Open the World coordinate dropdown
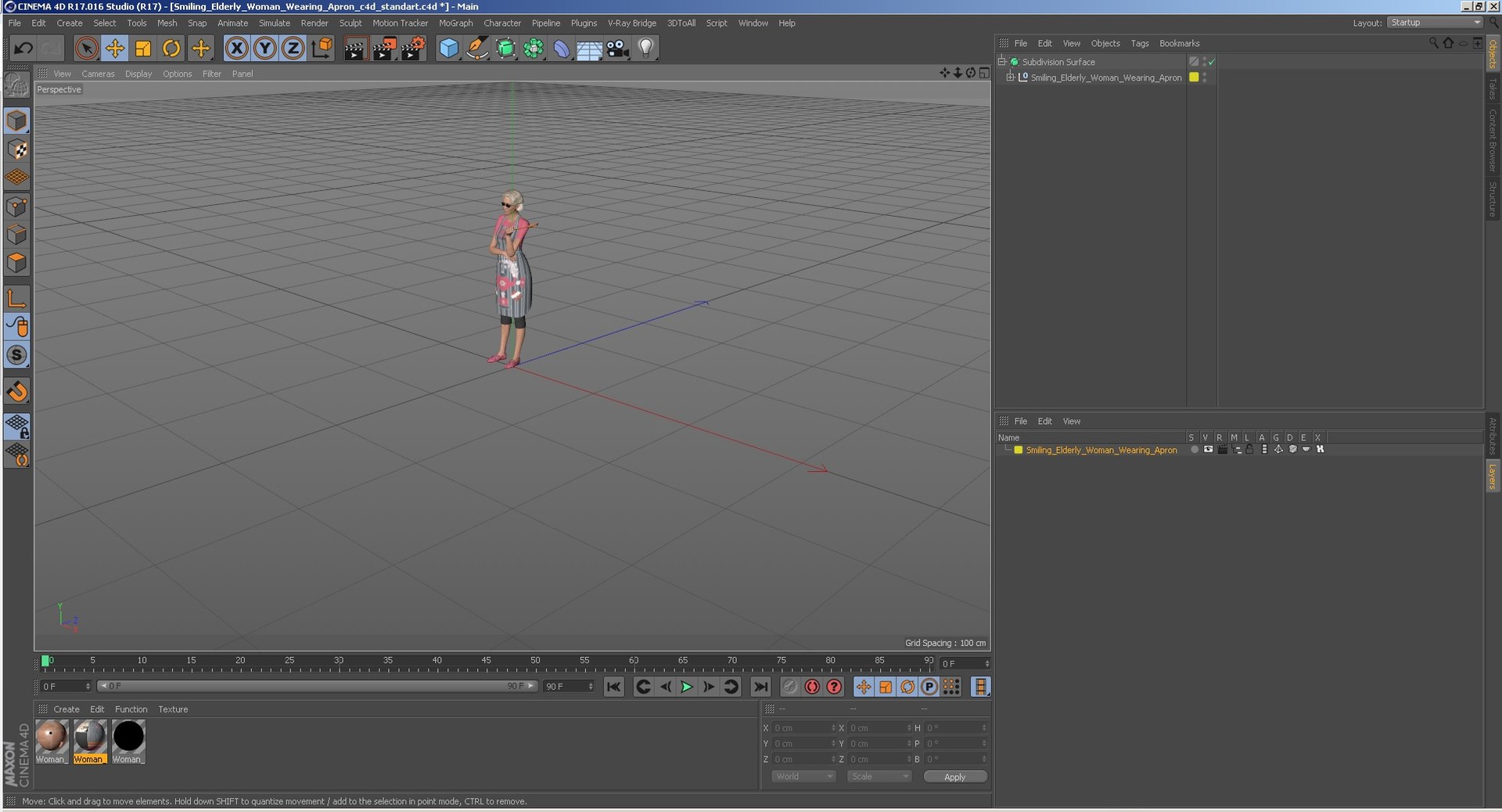Viewport: 1502px width, 812px height. point(803,777)
